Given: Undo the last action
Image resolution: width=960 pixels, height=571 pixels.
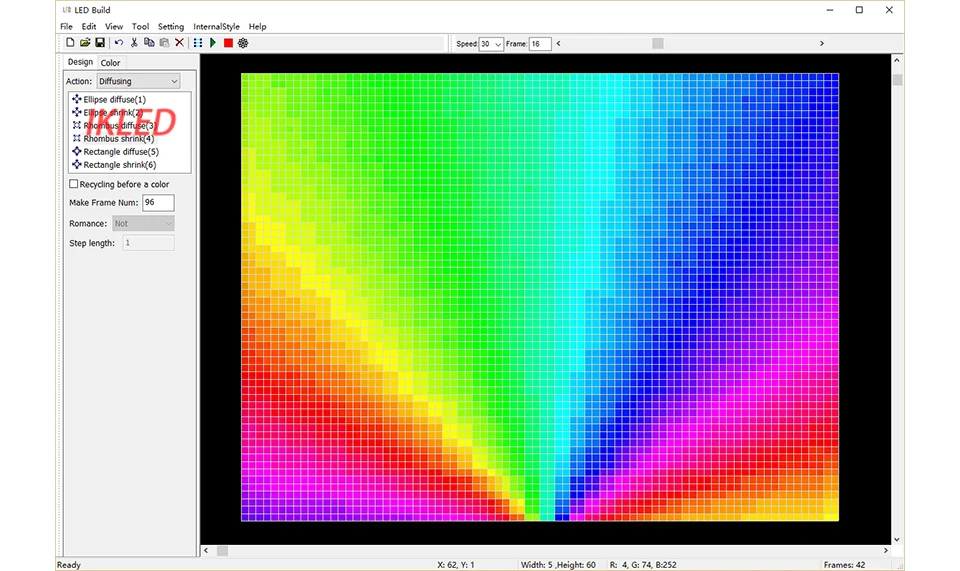Looking at the screenshot, I should 119,43.
